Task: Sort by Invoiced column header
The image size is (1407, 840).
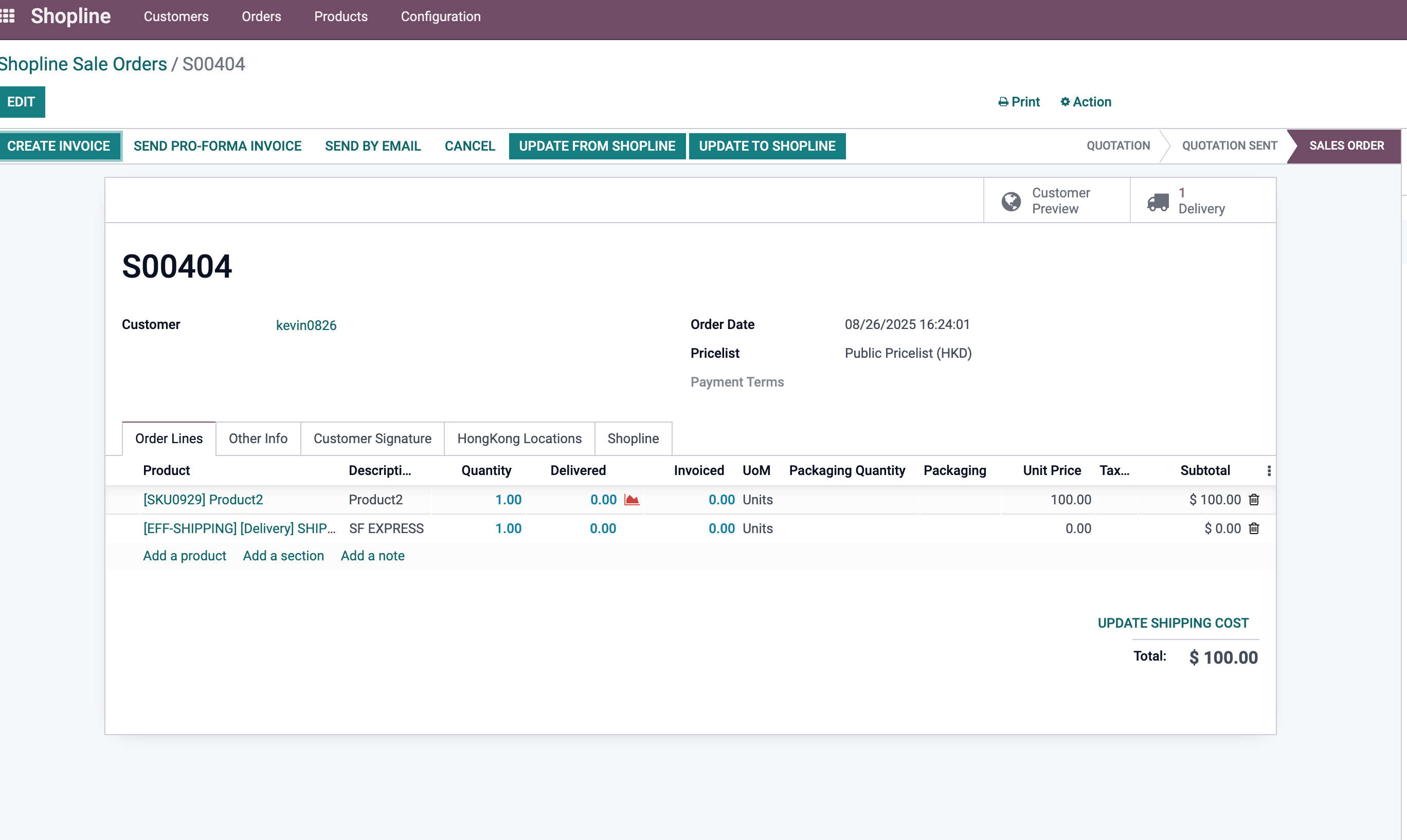Action: 699,470
